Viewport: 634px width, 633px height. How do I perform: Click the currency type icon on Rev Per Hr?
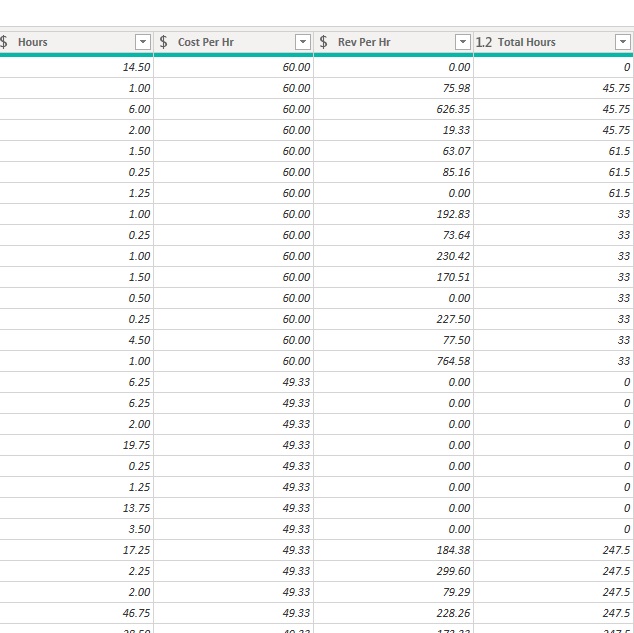click(x=323, y=42)
